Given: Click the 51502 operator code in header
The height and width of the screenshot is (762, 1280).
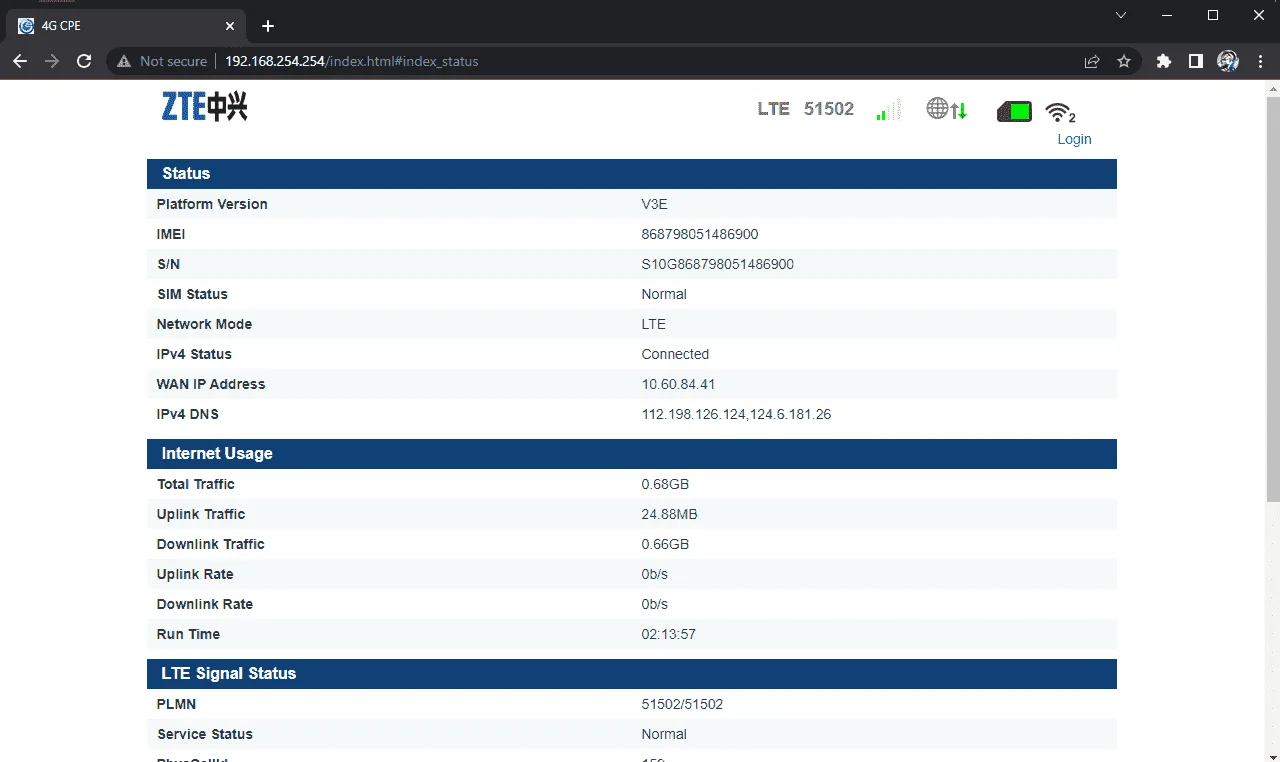Looking at the screenshot, I should [x=829, y=109].
